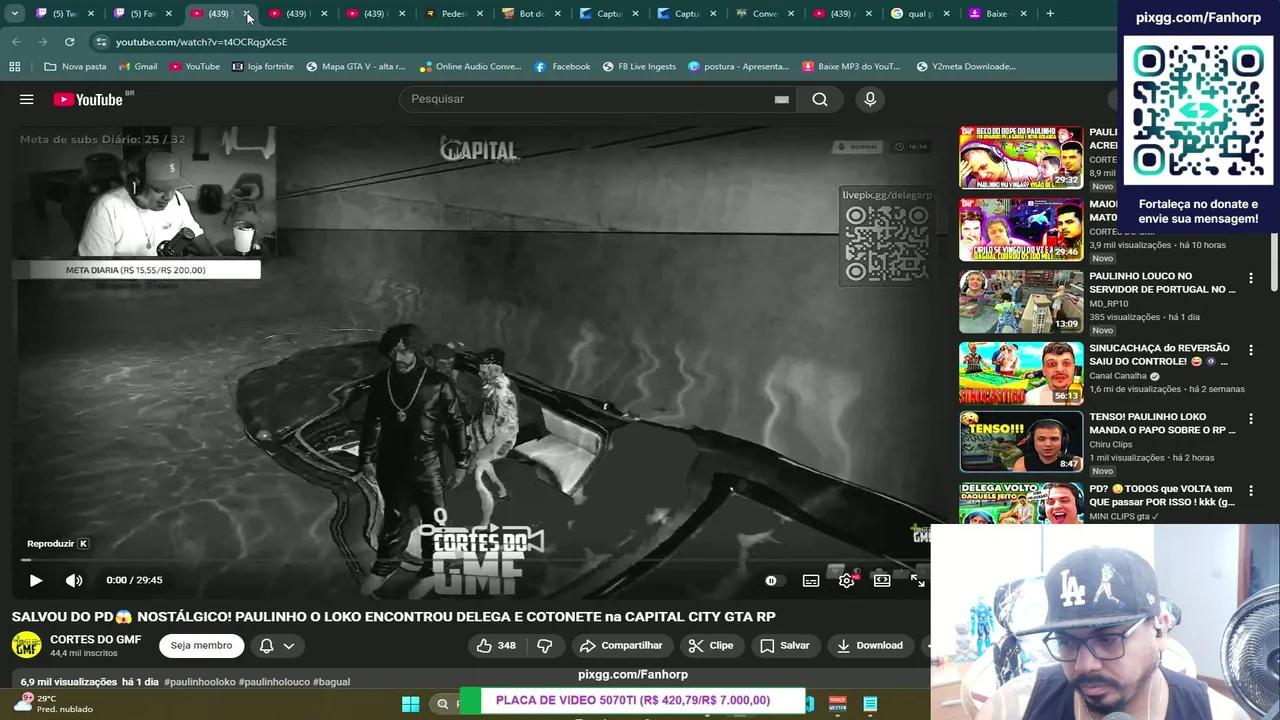Toggle notifications bell for CORTES DO GMF
This screenshot has width=1280, height=720.
point(265,645)
